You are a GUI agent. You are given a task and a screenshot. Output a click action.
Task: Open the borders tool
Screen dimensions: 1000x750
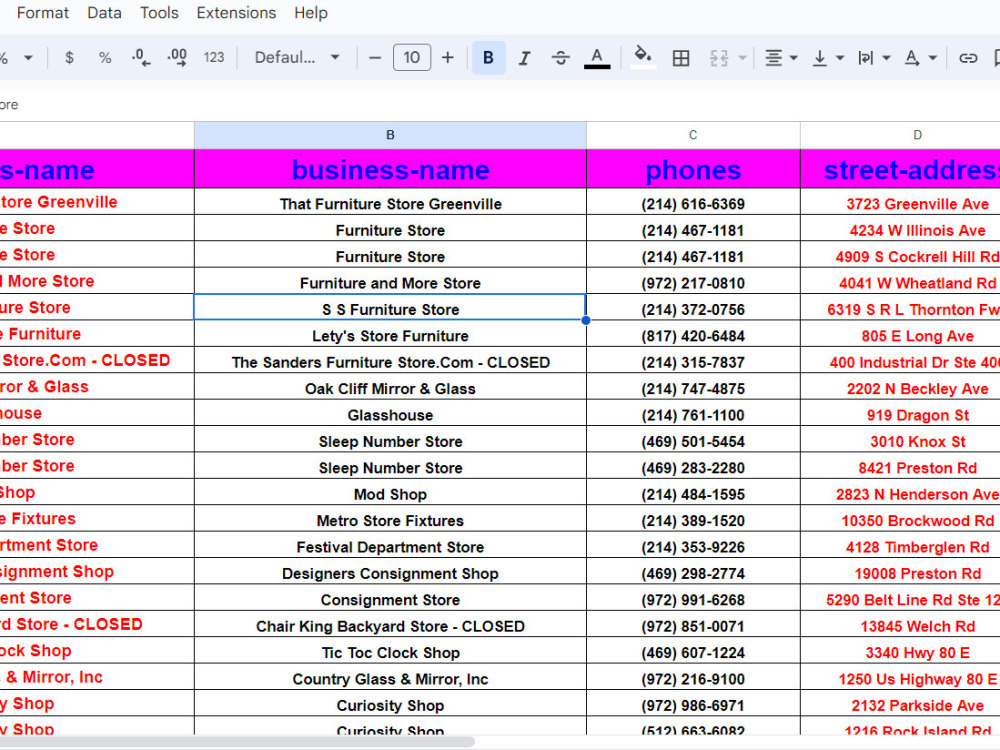tap(680, 58)
